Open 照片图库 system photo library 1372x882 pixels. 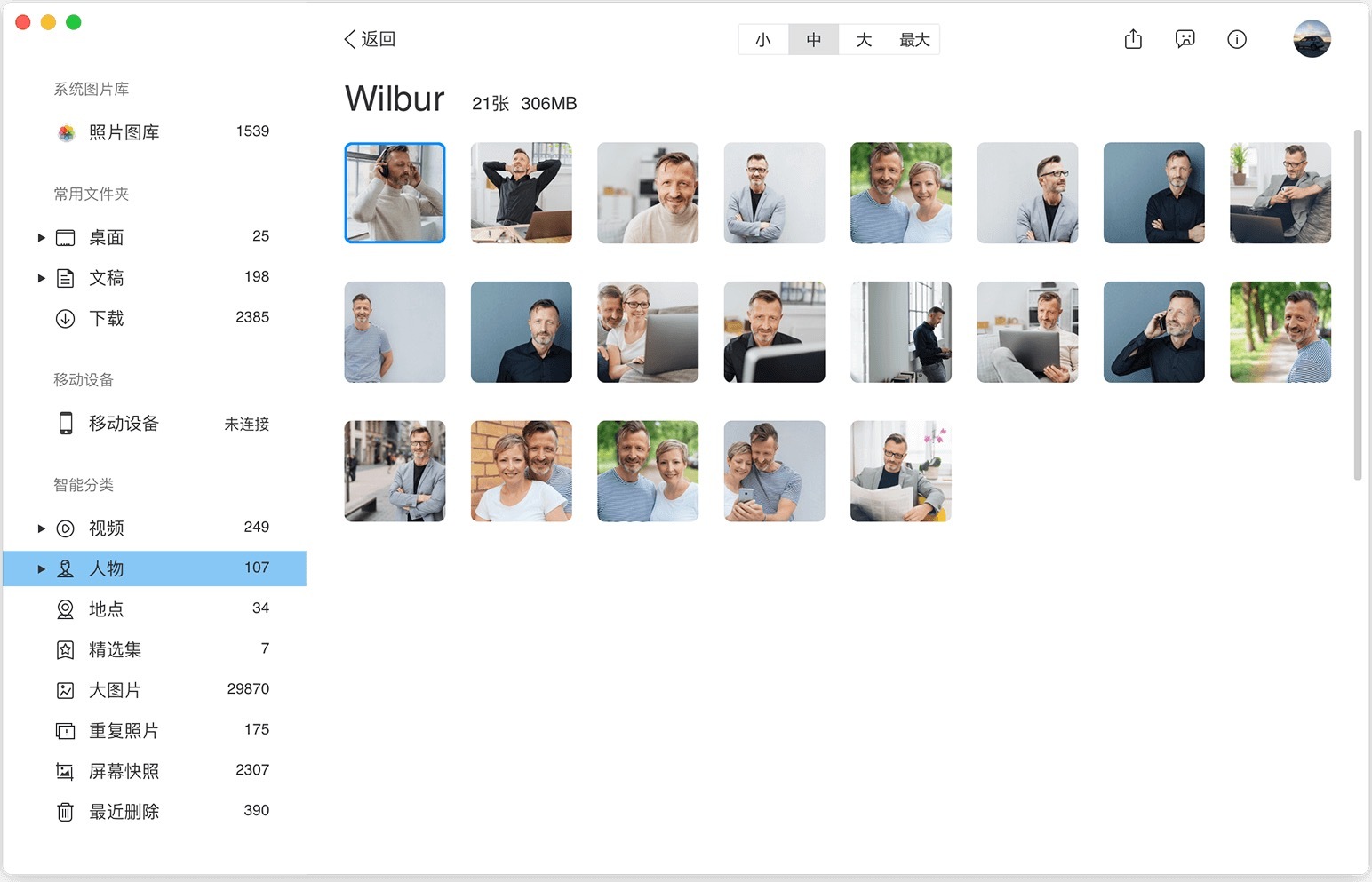(124, 132)
